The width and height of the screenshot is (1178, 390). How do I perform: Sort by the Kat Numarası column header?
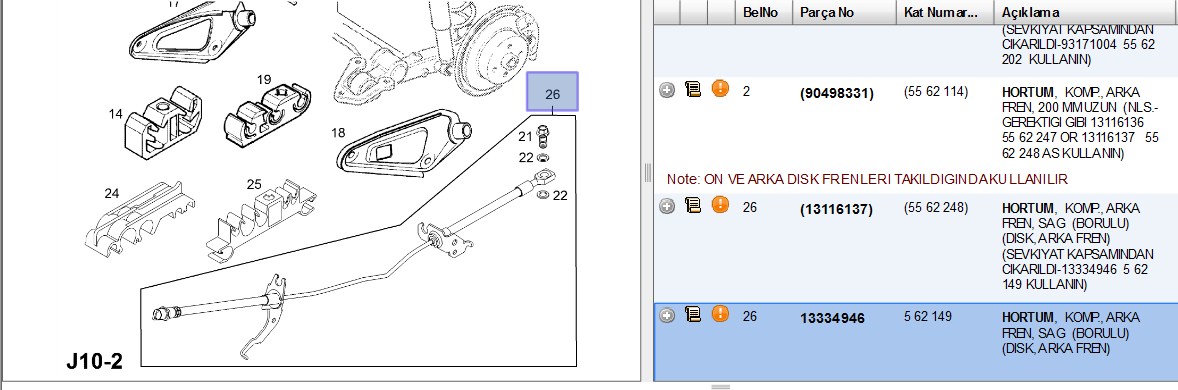click(x=944, y=12)
